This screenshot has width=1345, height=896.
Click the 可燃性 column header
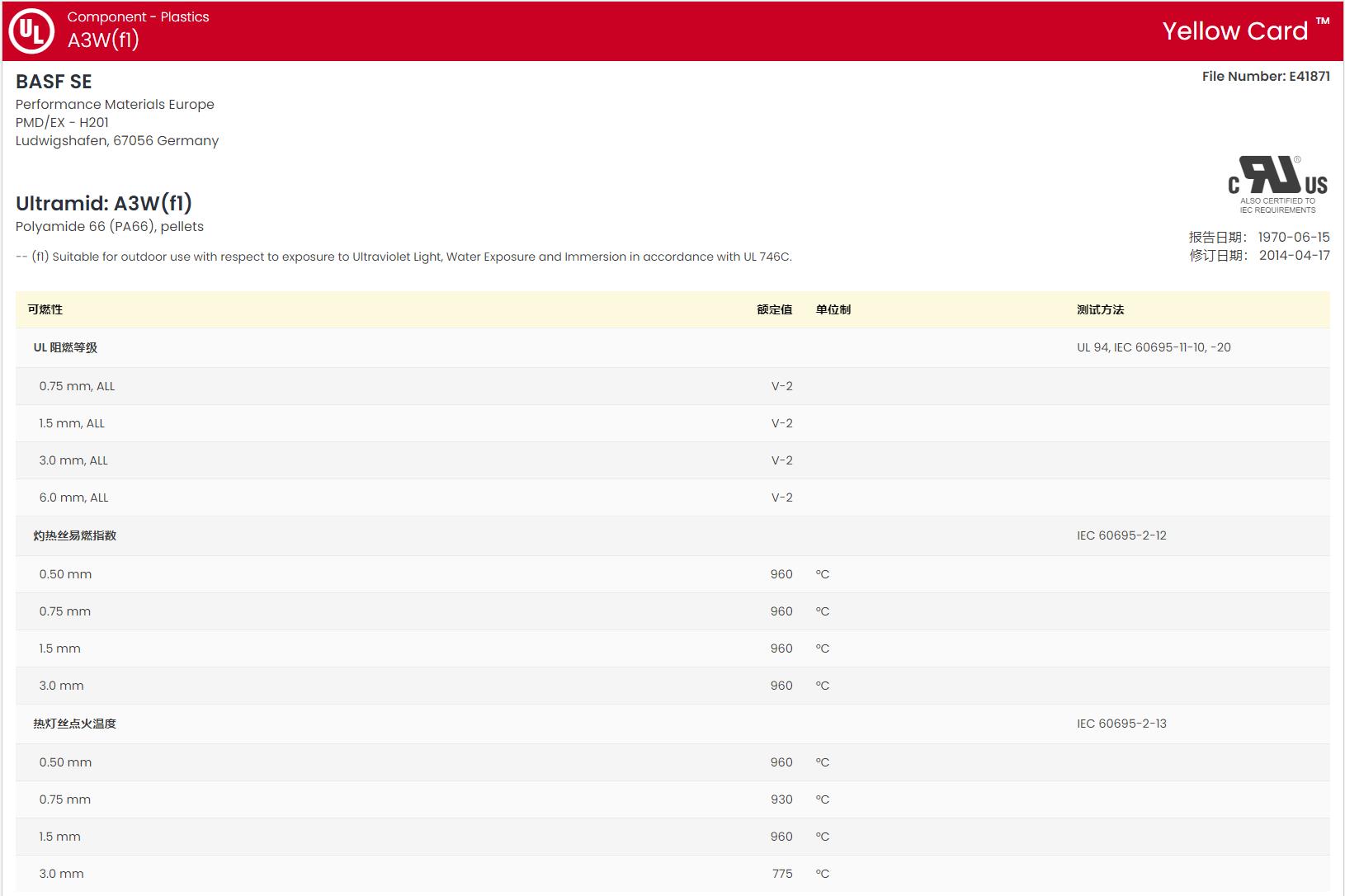(45, 309)
